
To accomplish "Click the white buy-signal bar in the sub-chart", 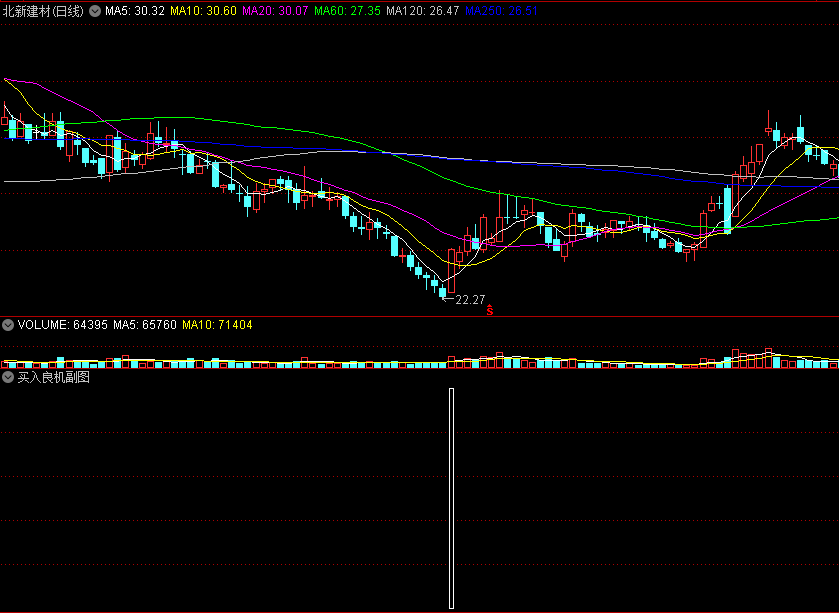I will 452,499.
